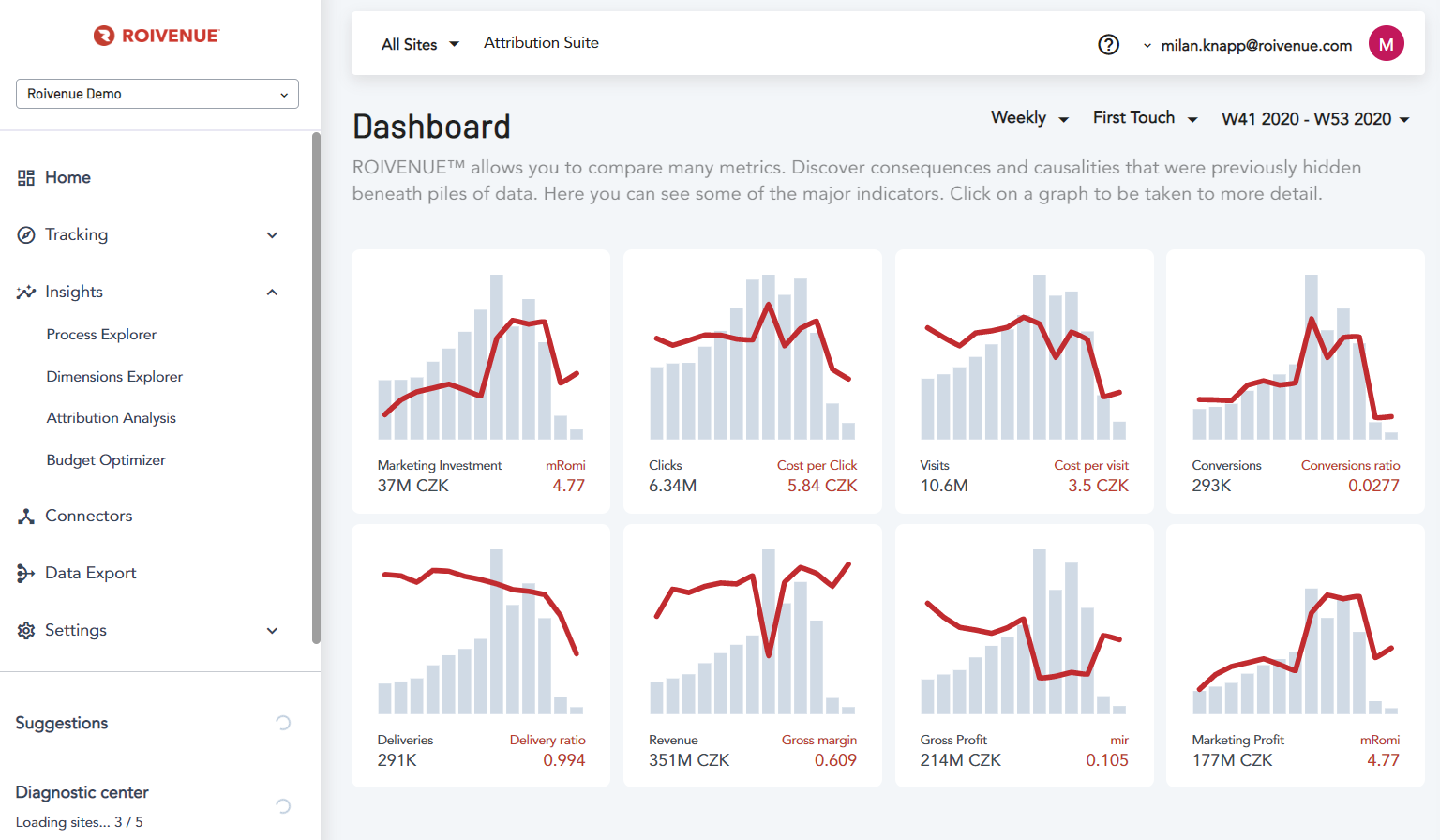Open the help question mark icon
The width and height of the screenshot is (1440, 840).
click(x=1108, y=45)
